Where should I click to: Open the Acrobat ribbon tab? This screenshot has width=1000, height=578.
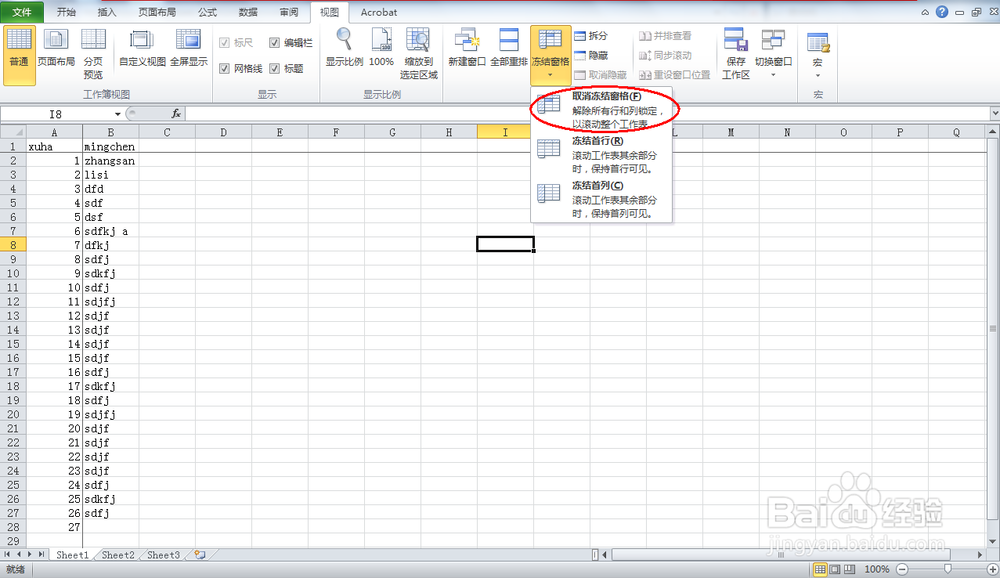[x=379, y=12]
